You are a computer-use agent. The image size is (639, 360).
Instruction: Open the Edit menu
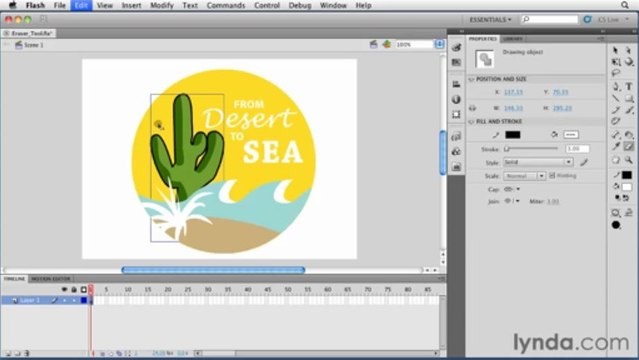point(81,5)
